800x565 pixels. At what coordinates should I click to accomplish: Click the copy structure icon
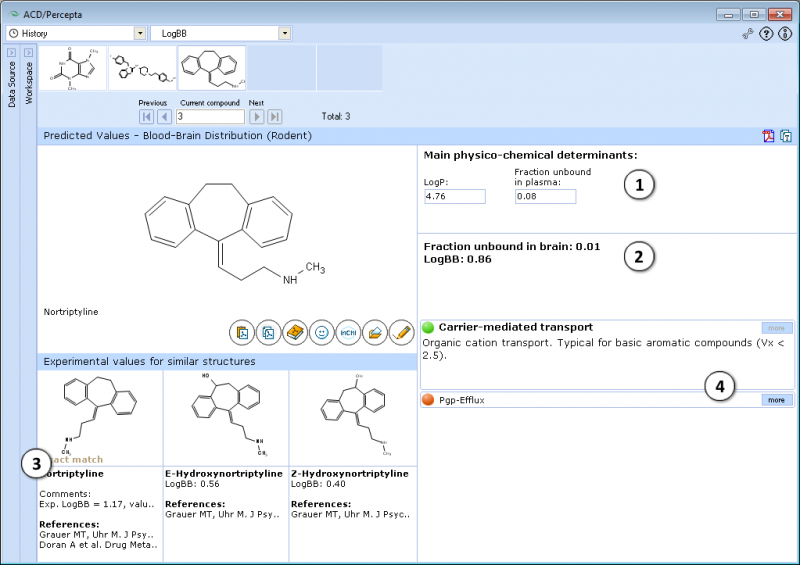(268, 333)
